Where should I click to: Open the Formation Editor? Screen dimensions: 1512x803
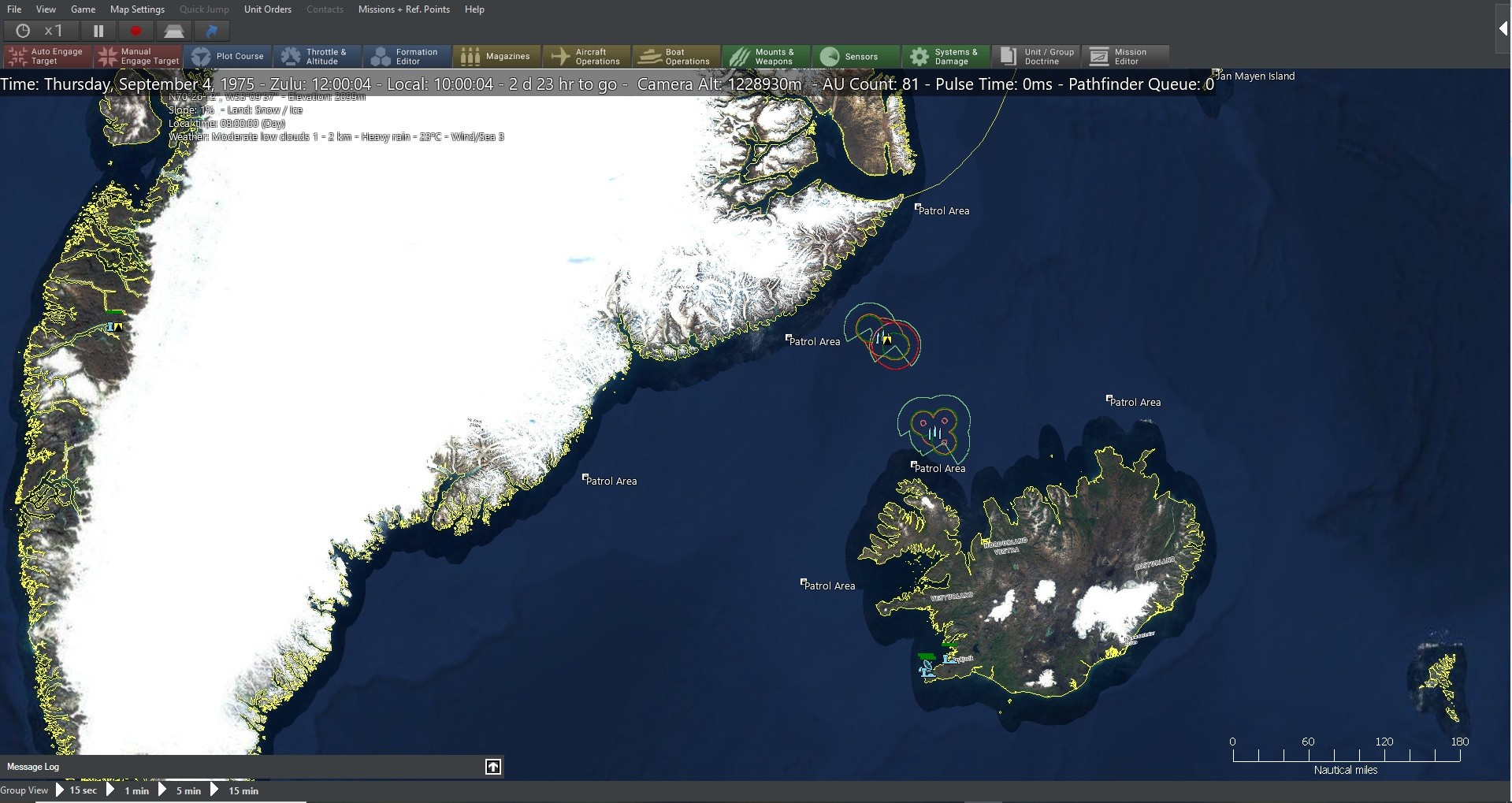406,56
